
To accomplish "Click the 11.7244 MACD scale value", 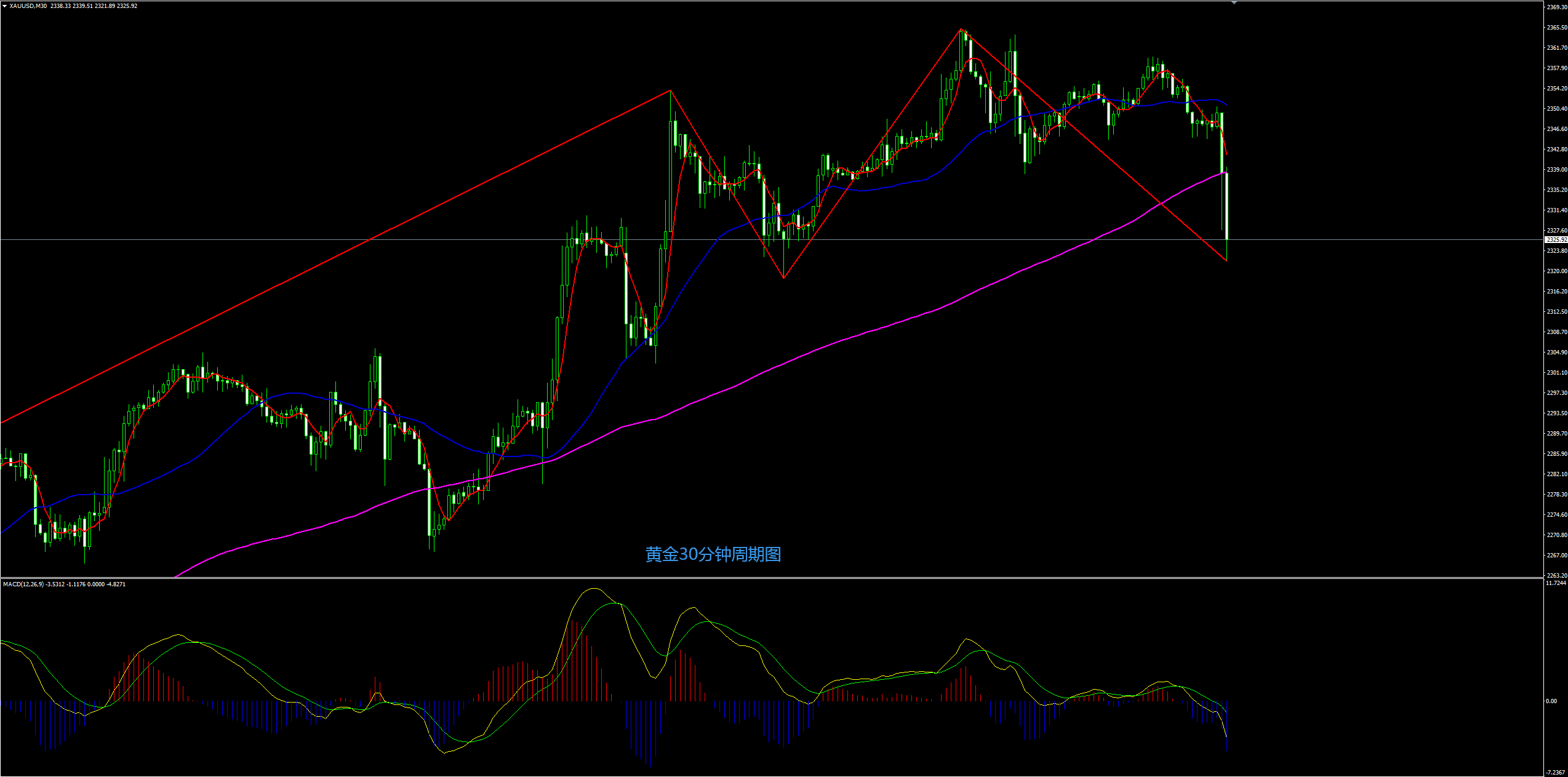I will coord(1556,583).
